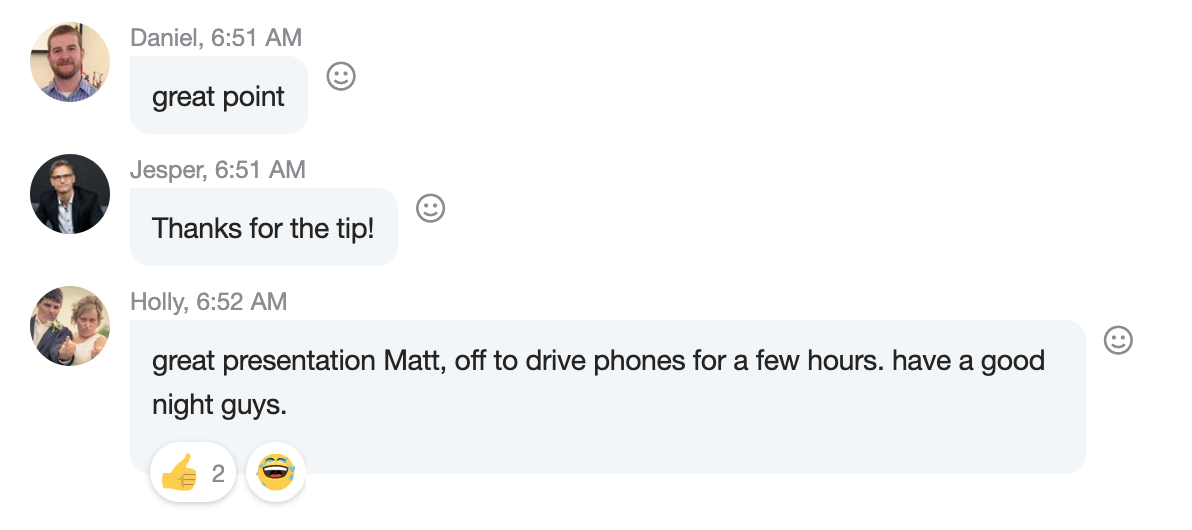Click the thumbs-up reaction count "2"

(218, 472)
